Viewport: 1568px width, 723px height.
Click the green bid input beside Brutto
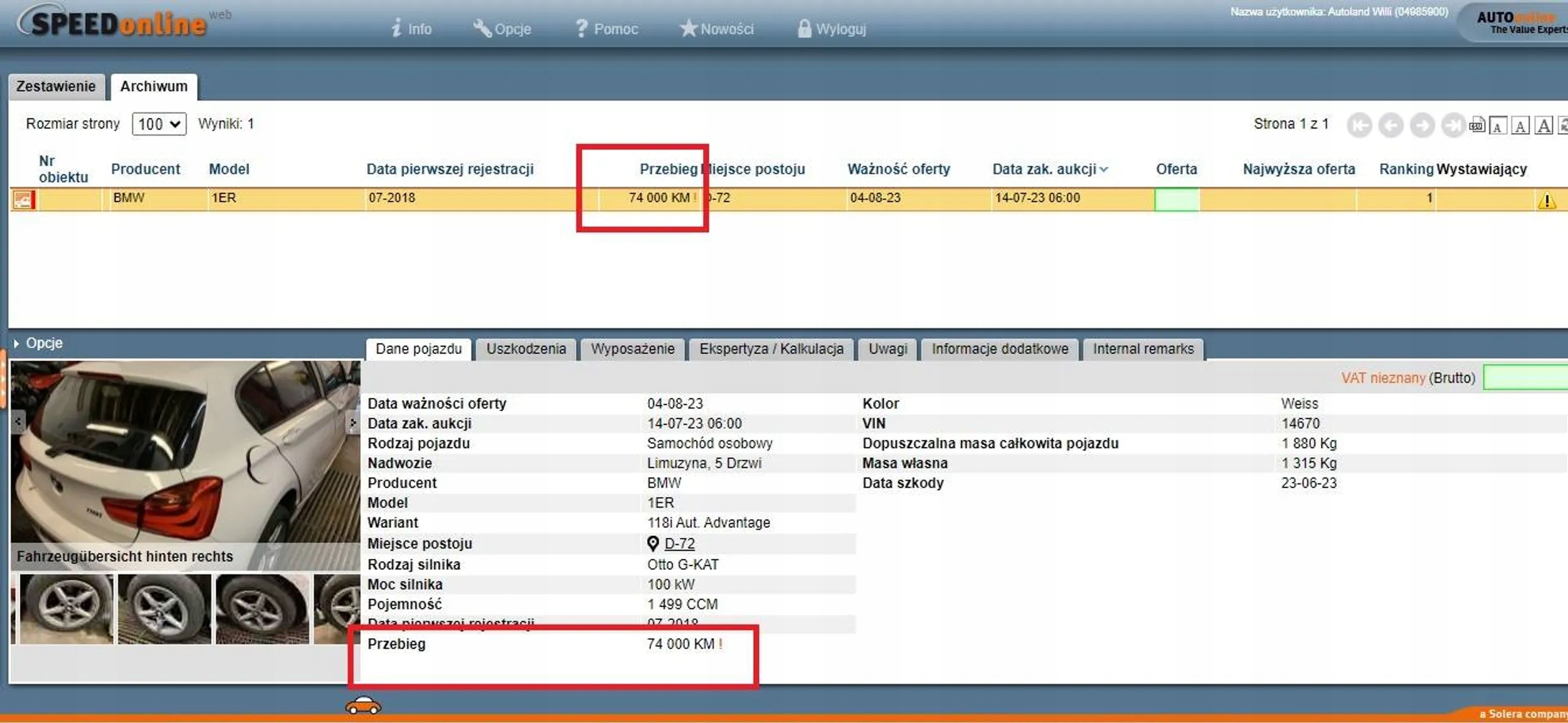click(1525, 378)
